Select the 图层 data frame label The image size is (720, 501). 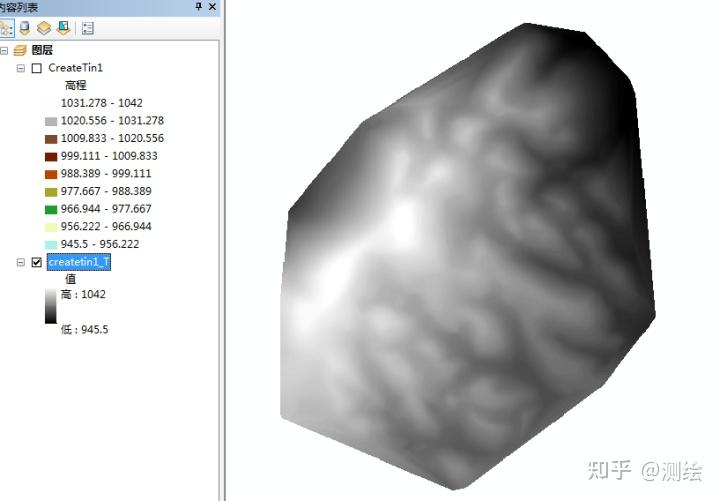point(42,50)
